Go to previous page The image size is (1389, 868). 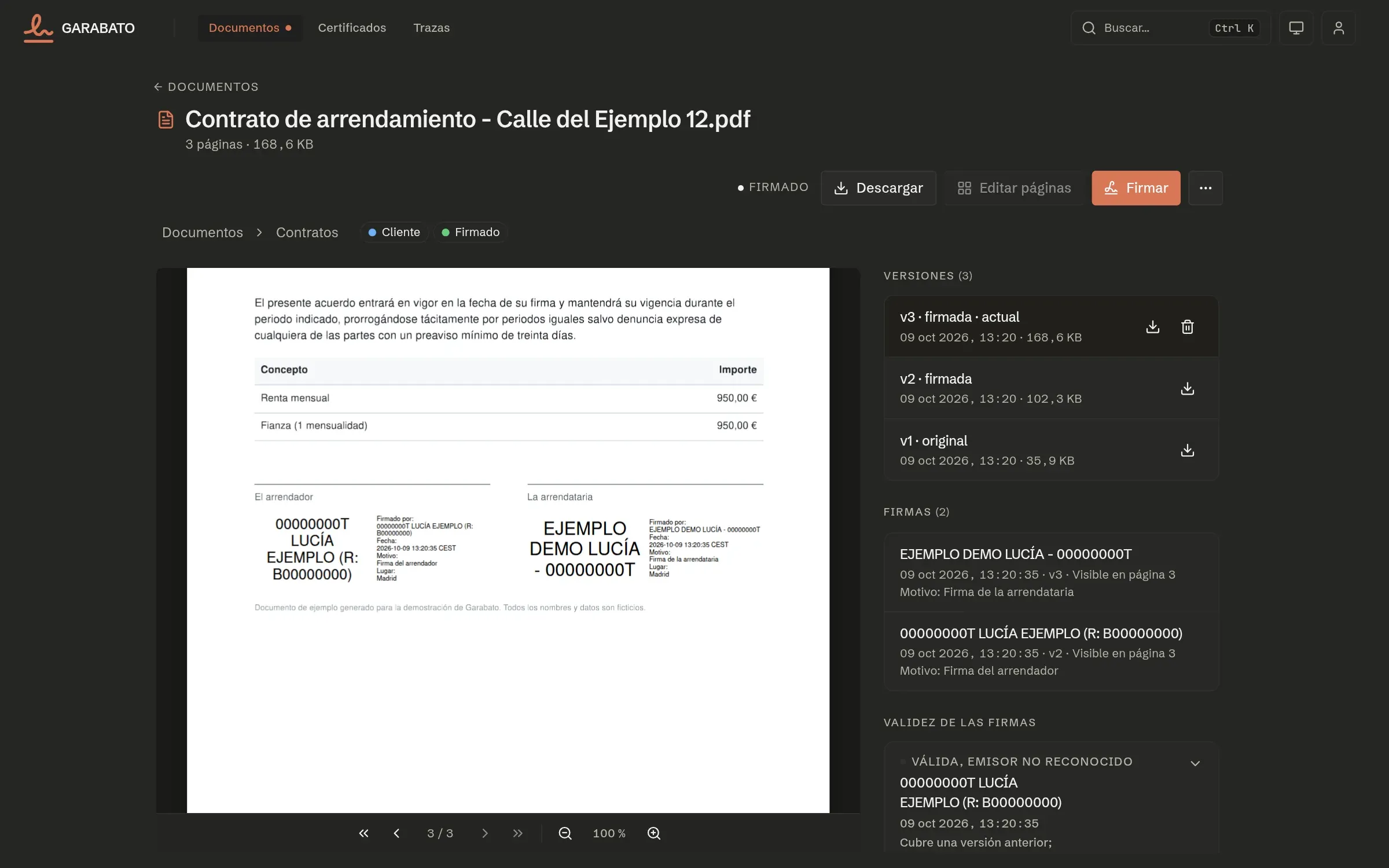tap(396, 833)
